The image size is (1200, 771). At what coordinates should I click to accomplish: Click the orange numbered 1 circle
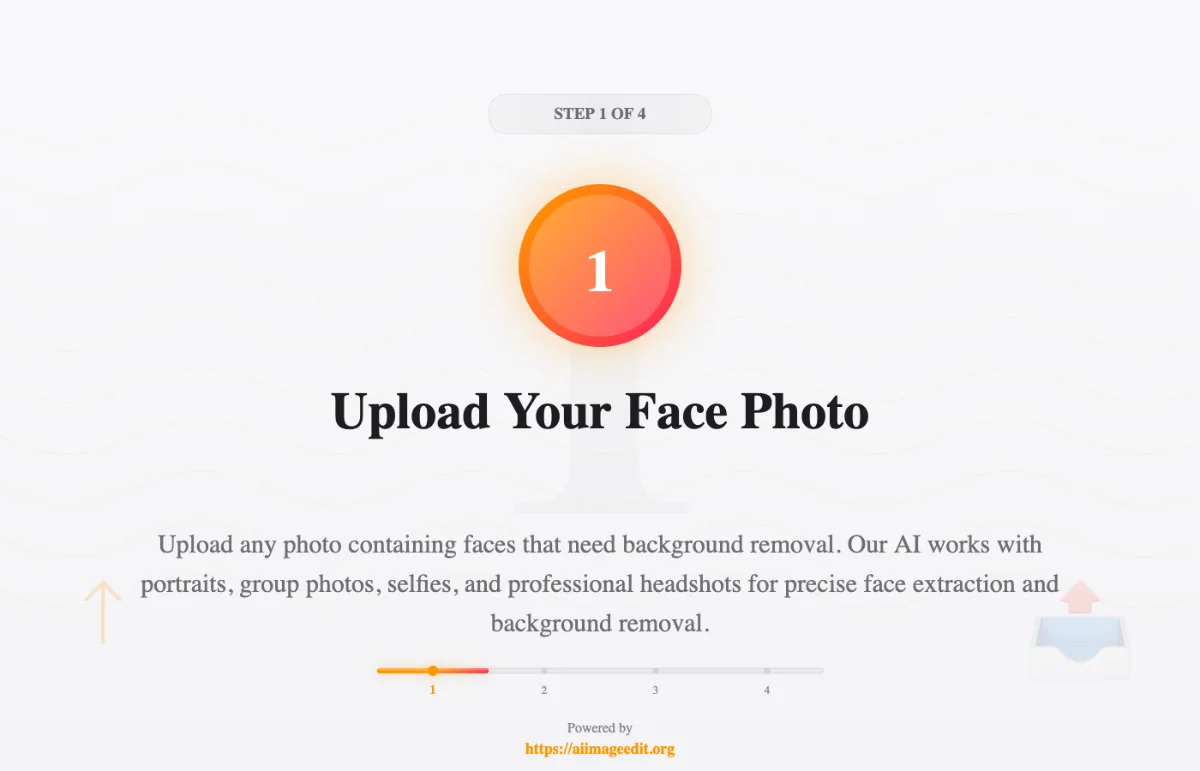click(x=600, y=266)
